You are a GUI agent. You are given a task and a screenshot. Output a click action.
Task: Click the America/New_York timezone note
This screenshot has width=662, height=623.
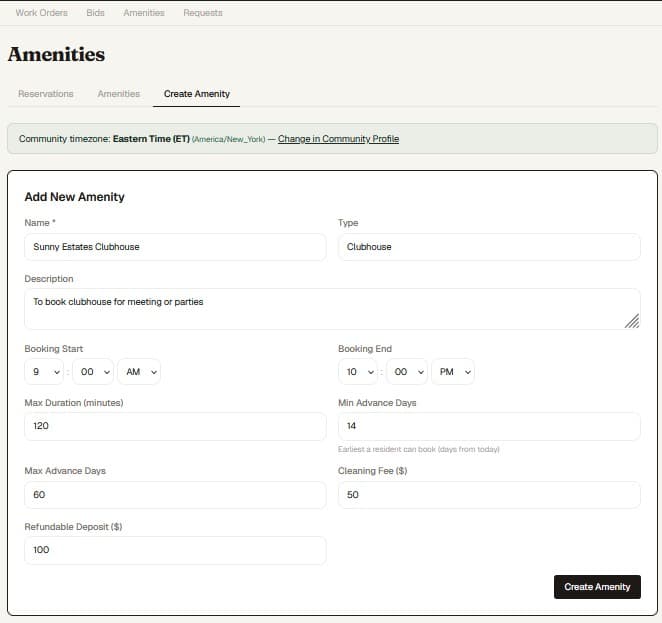click(228, 139)
